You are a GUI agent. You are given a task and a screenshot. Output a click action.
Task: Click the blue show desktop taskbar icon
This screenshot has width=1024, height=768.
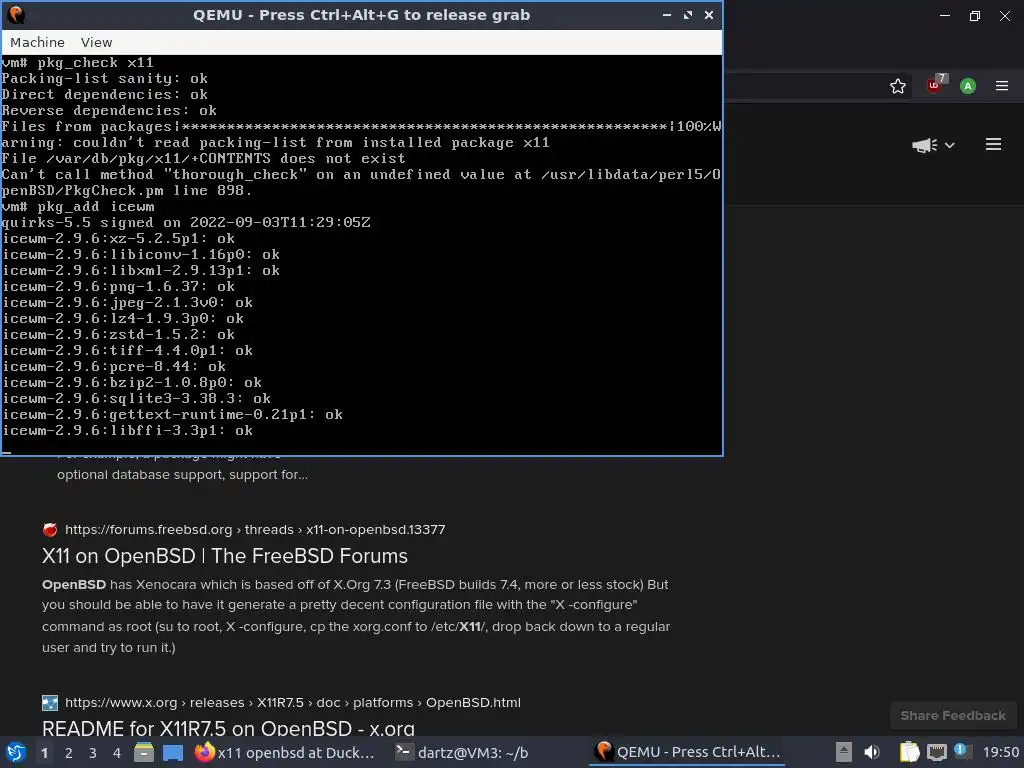click(172, 753)
